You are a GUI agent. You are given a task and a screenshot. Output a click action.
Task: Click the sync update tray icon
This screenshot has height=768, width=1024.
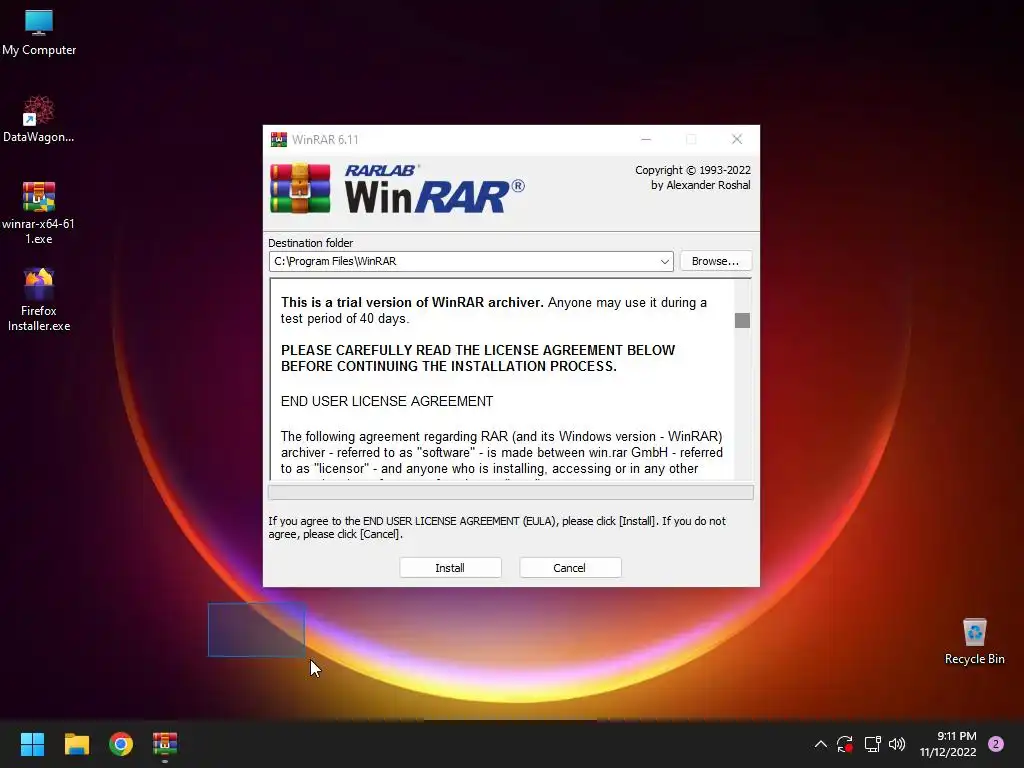845,744
